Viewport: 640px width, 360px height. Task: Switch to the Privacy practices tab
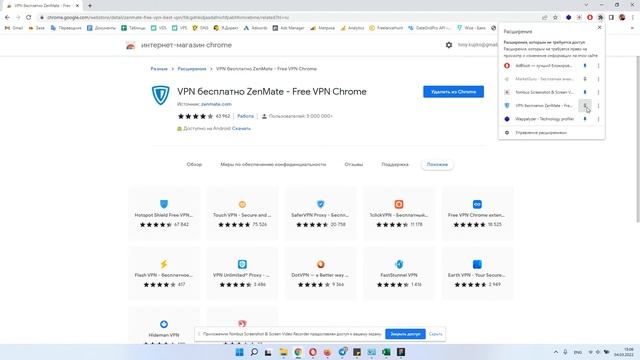(x=273, y=164)
